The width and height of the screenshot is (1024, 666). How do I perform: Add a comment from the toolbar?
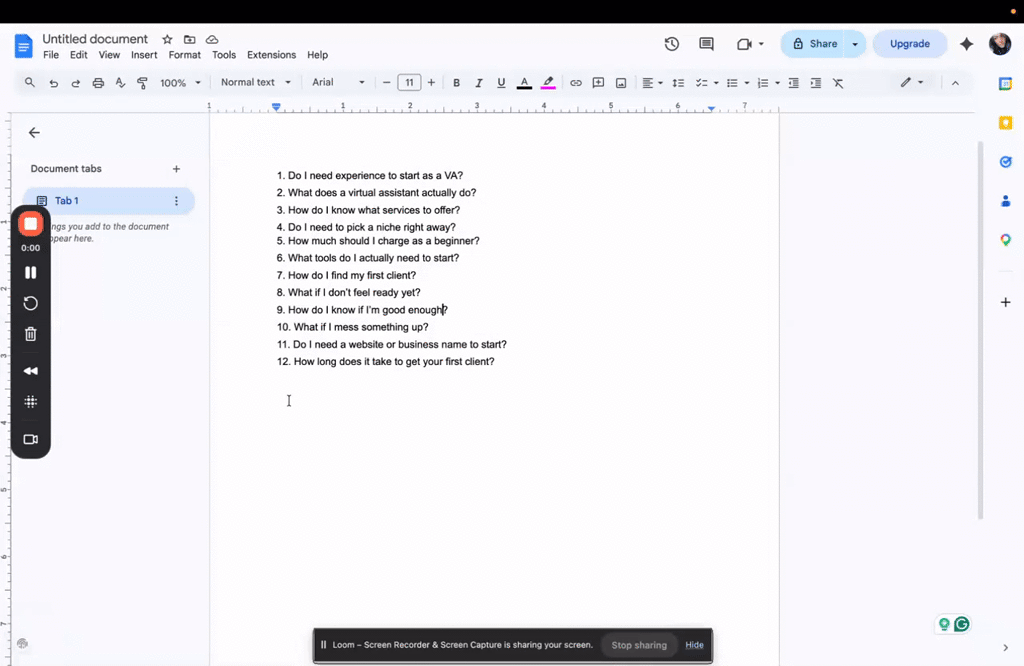(598, 83)
